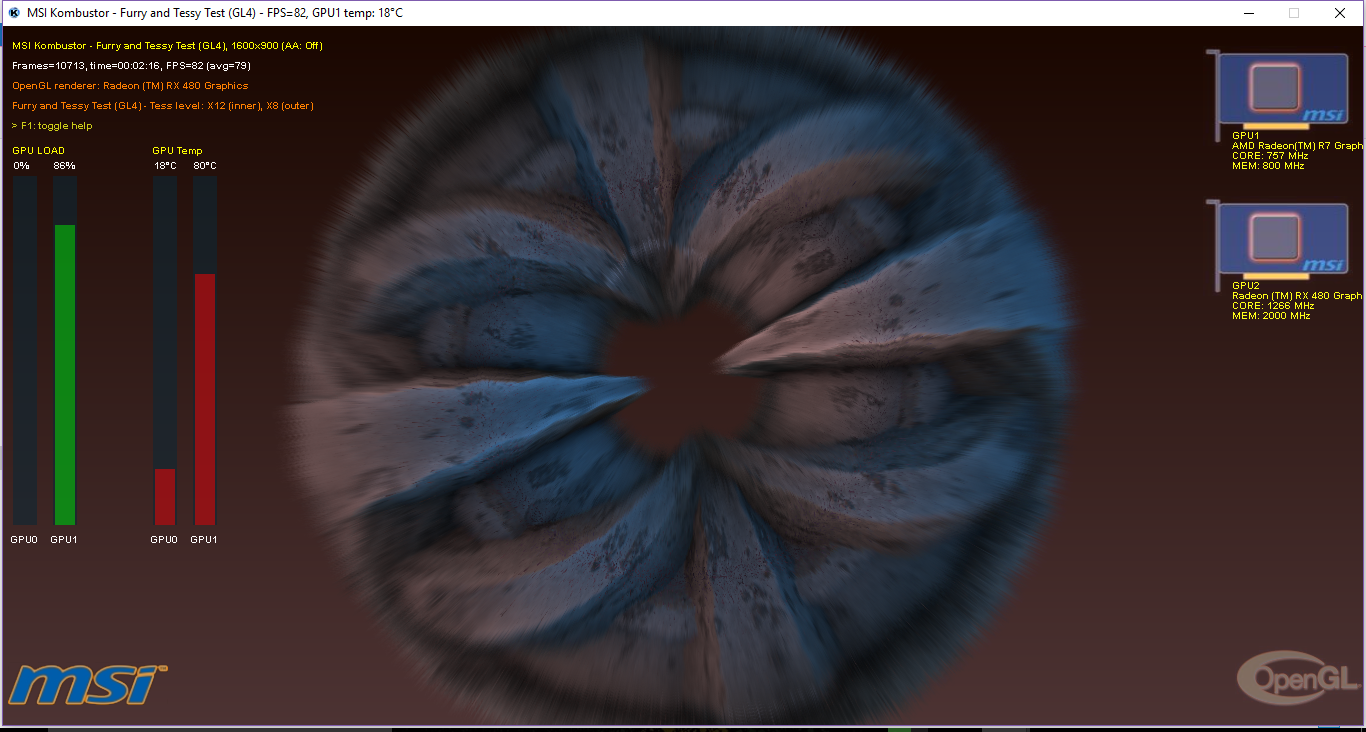Click the MSI logo at bottom left

pyautogui.click(x=88, y=685)
